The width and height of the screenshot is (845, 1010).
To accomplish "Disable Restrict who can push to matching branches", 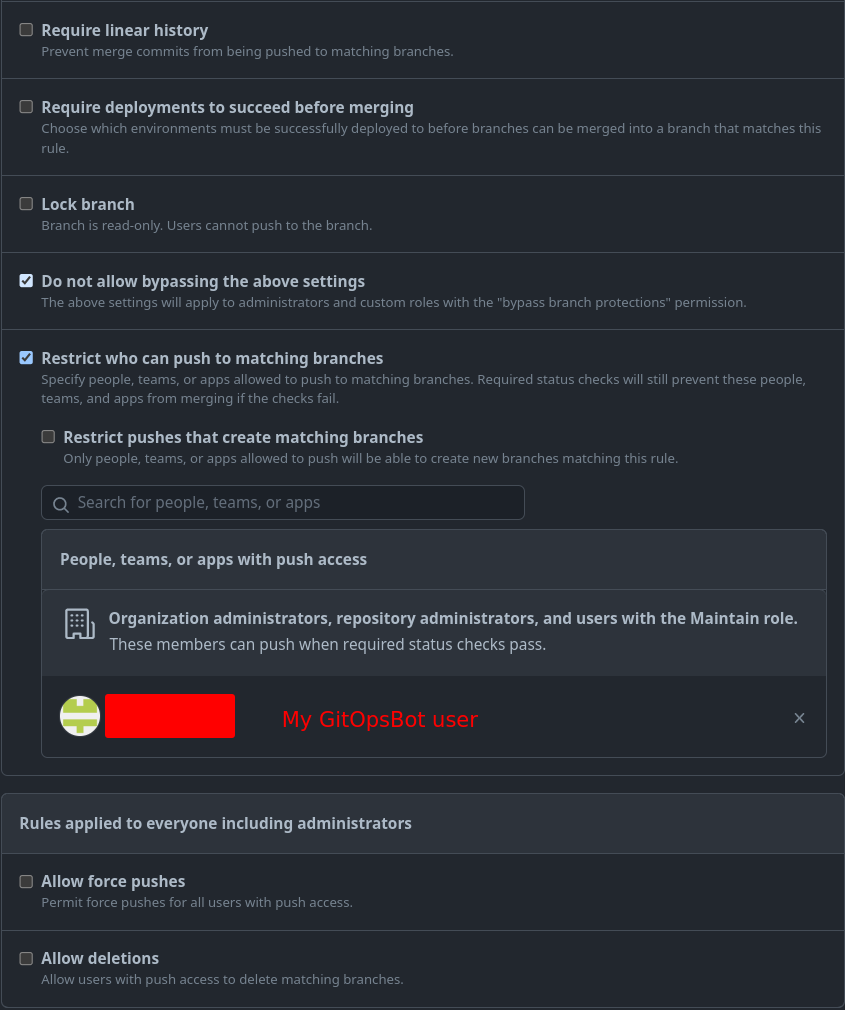I will point(26,357).
